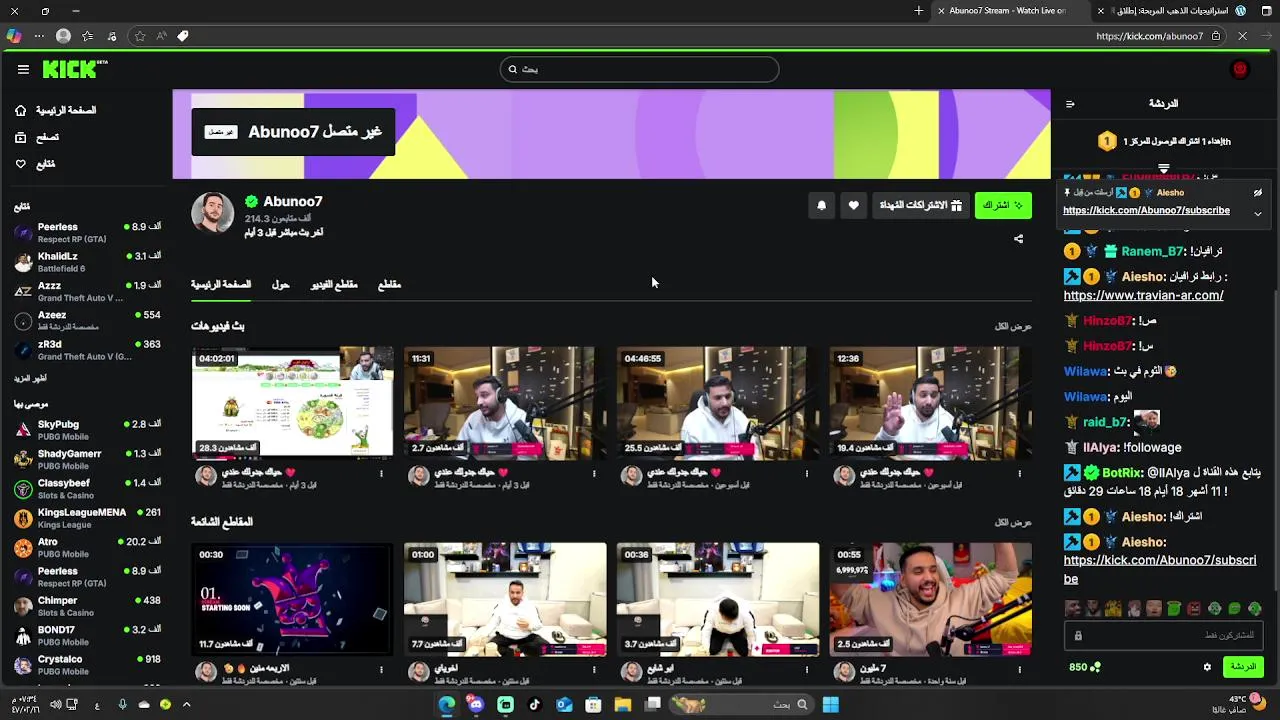Click the green Chat send button
This screenshot has height=720, width=1280.
click(x=1243, y=667)
